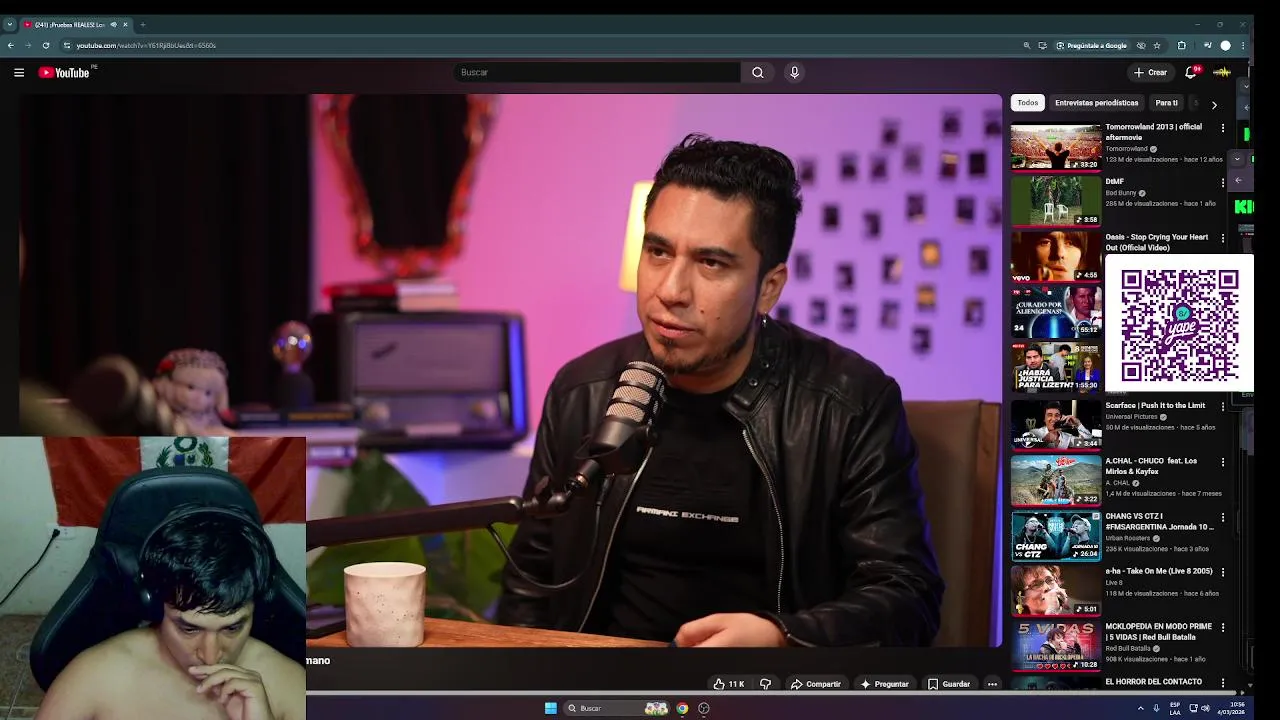Open options for A.CHAL CHUCO video

point(1222,462)
